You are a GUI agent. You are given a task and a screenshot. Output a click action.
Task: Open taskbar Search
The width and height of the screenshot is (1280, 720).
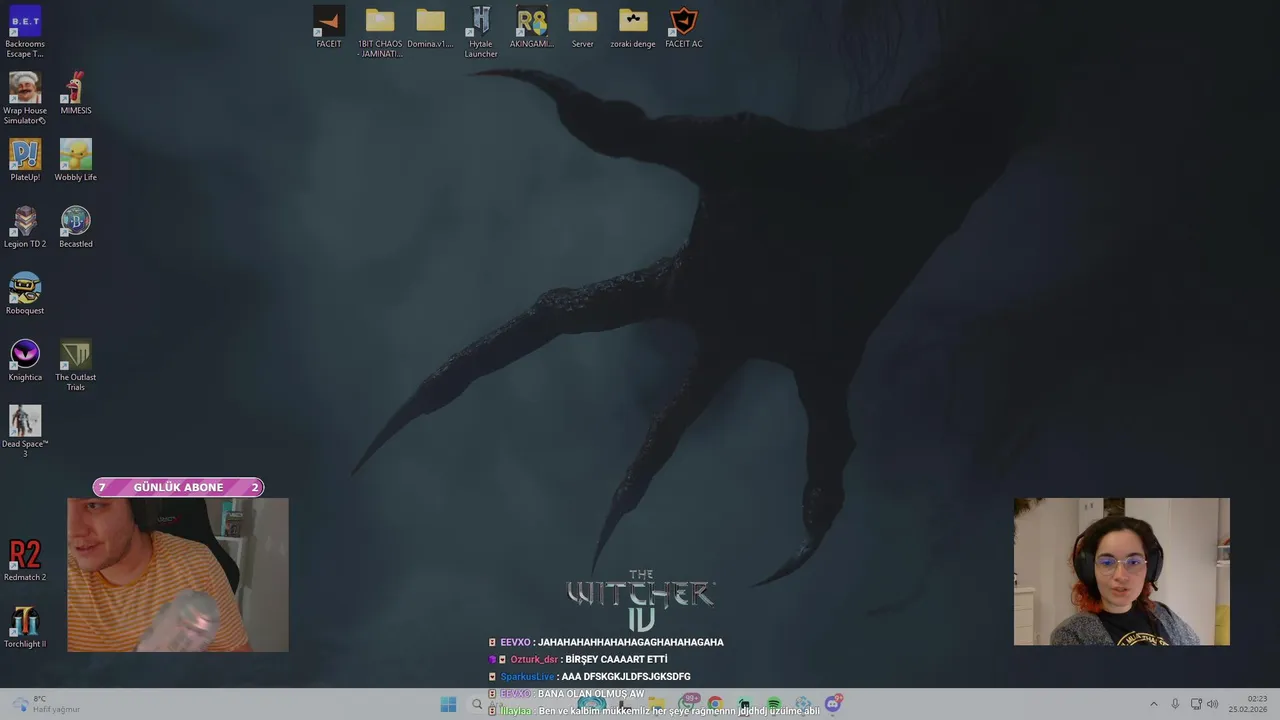pos(477,704)
